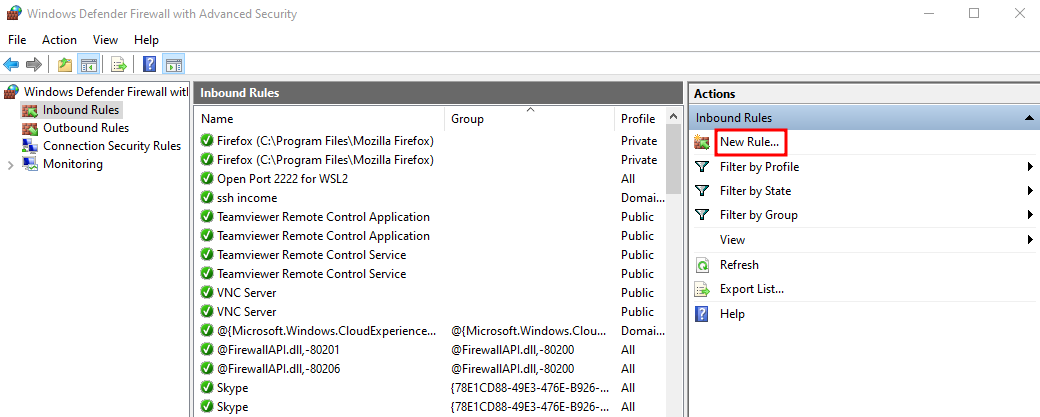Expand the Monitoring tree node
The image size is (1040, 417).
point(10,164)
